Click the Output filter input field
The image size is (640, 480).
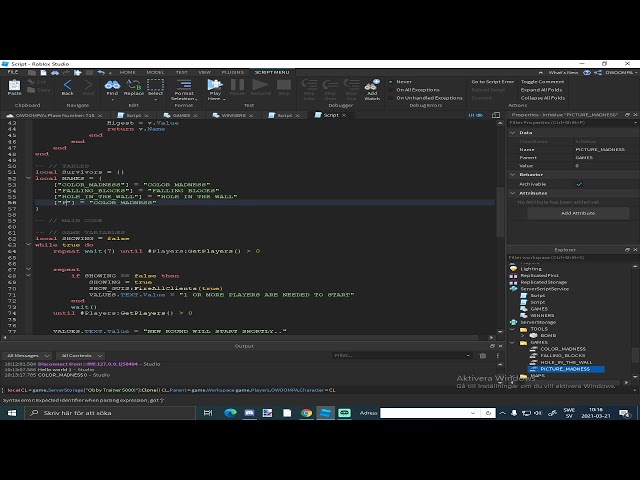[402, 356]
